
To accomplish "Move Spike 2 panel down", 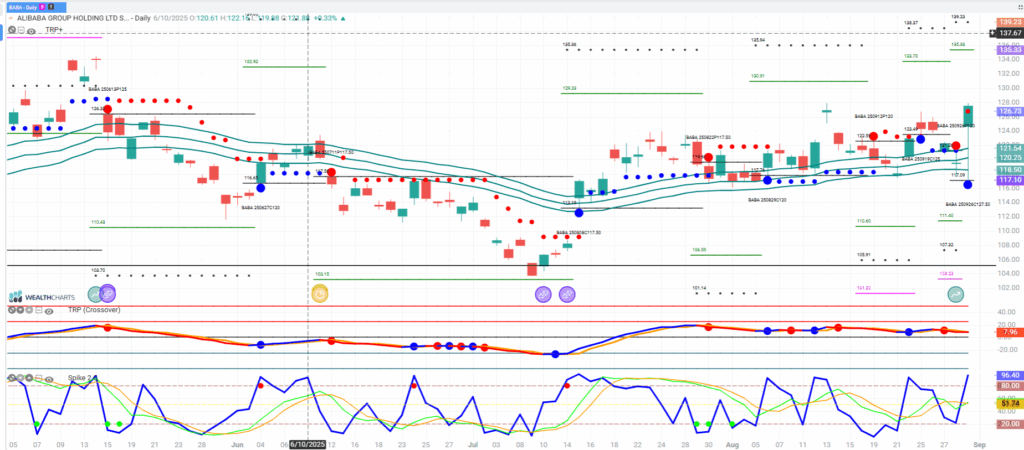I will pyautogui.click(x=20, y=378).
